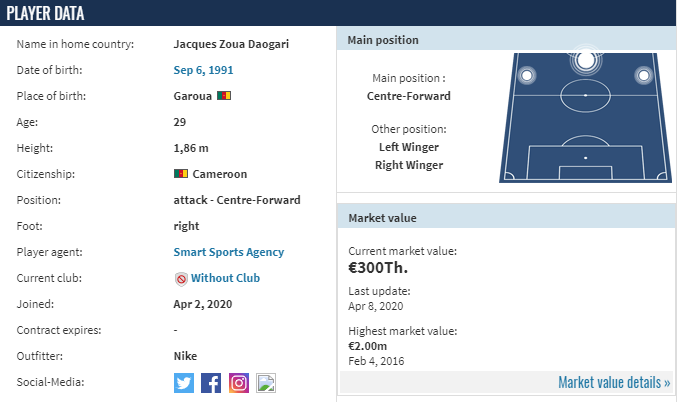Image resolution: width=677 pixels, height=402 pixels.
Task: Click the Without Club crest icon
Action: pyautogui.click(x=181, y=279)
